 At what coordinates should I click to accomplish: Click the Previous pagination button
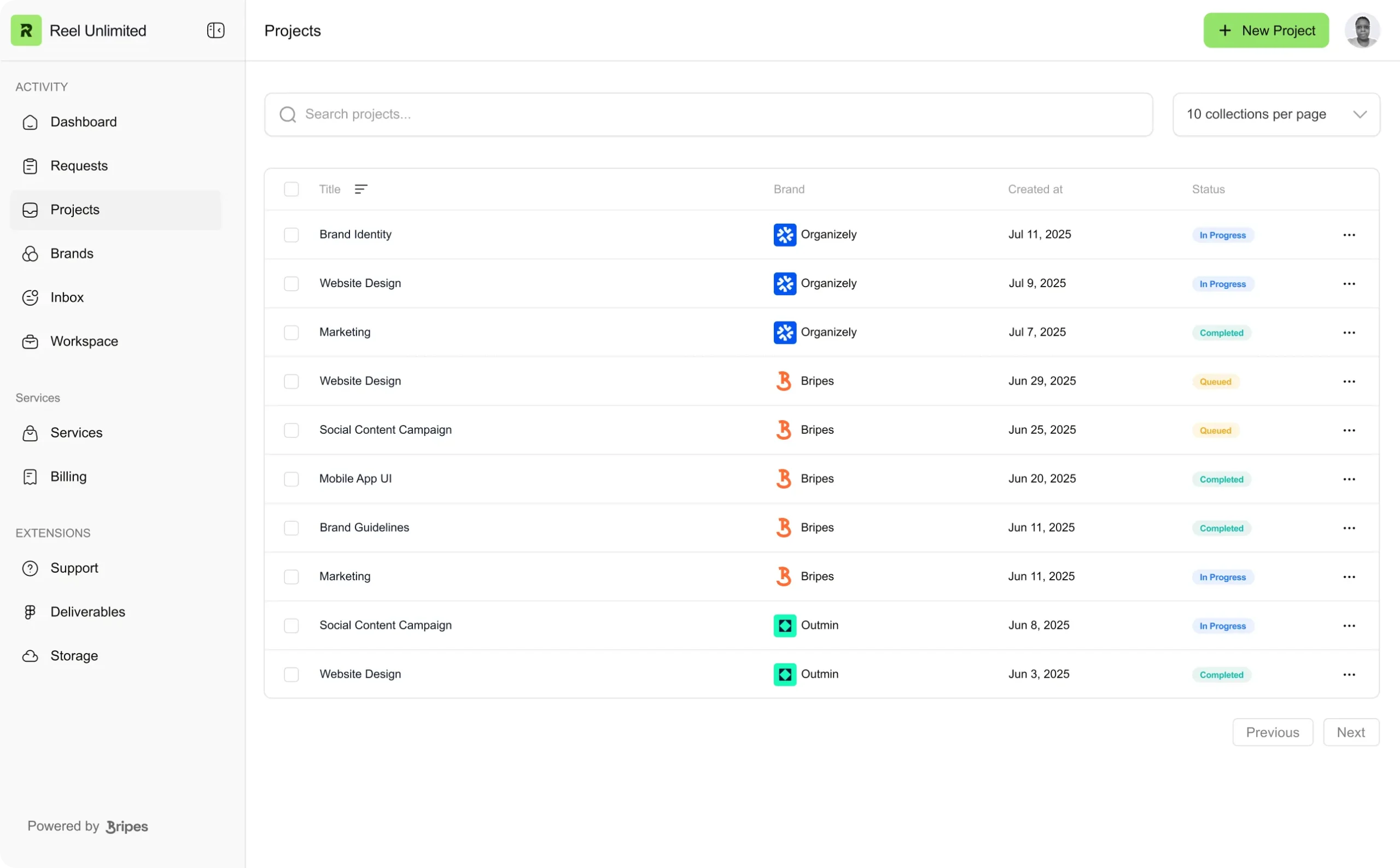tap(1272, 732)
